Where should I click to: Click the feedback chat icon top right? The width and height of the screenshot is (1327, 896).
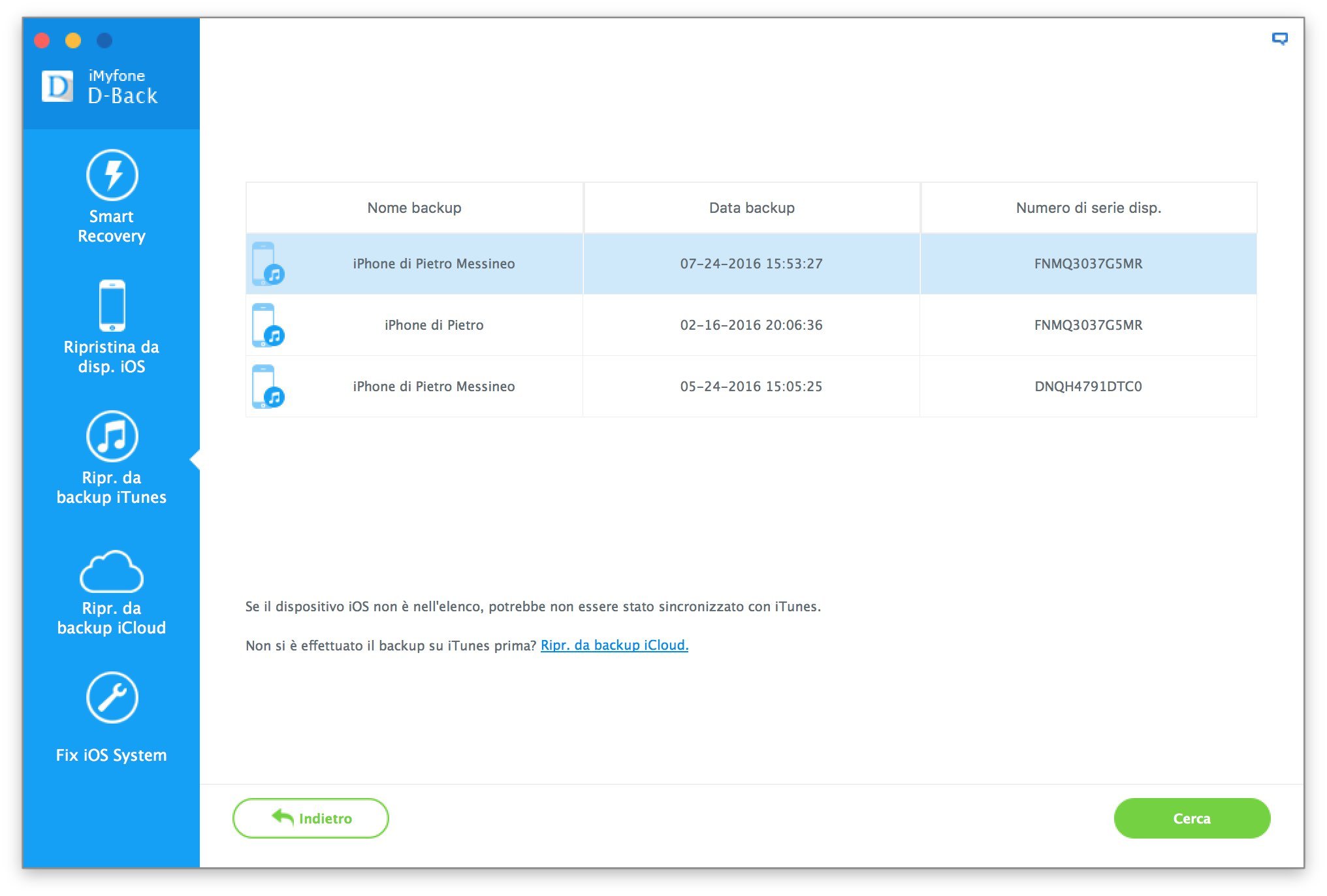tap(1279, 39)
